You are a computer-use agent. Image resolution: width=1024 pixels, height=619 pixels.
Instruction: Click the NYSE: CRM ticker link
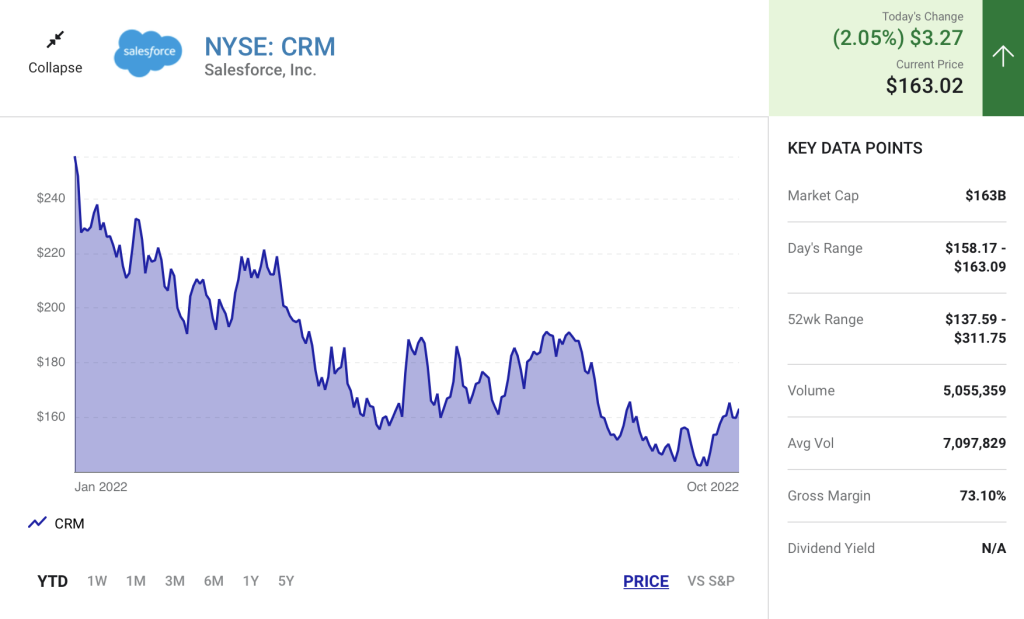(x=270, y=47)
